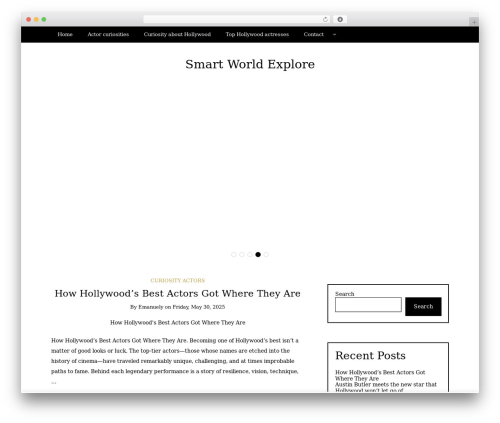Focus the browser address bar

(236, 20)
